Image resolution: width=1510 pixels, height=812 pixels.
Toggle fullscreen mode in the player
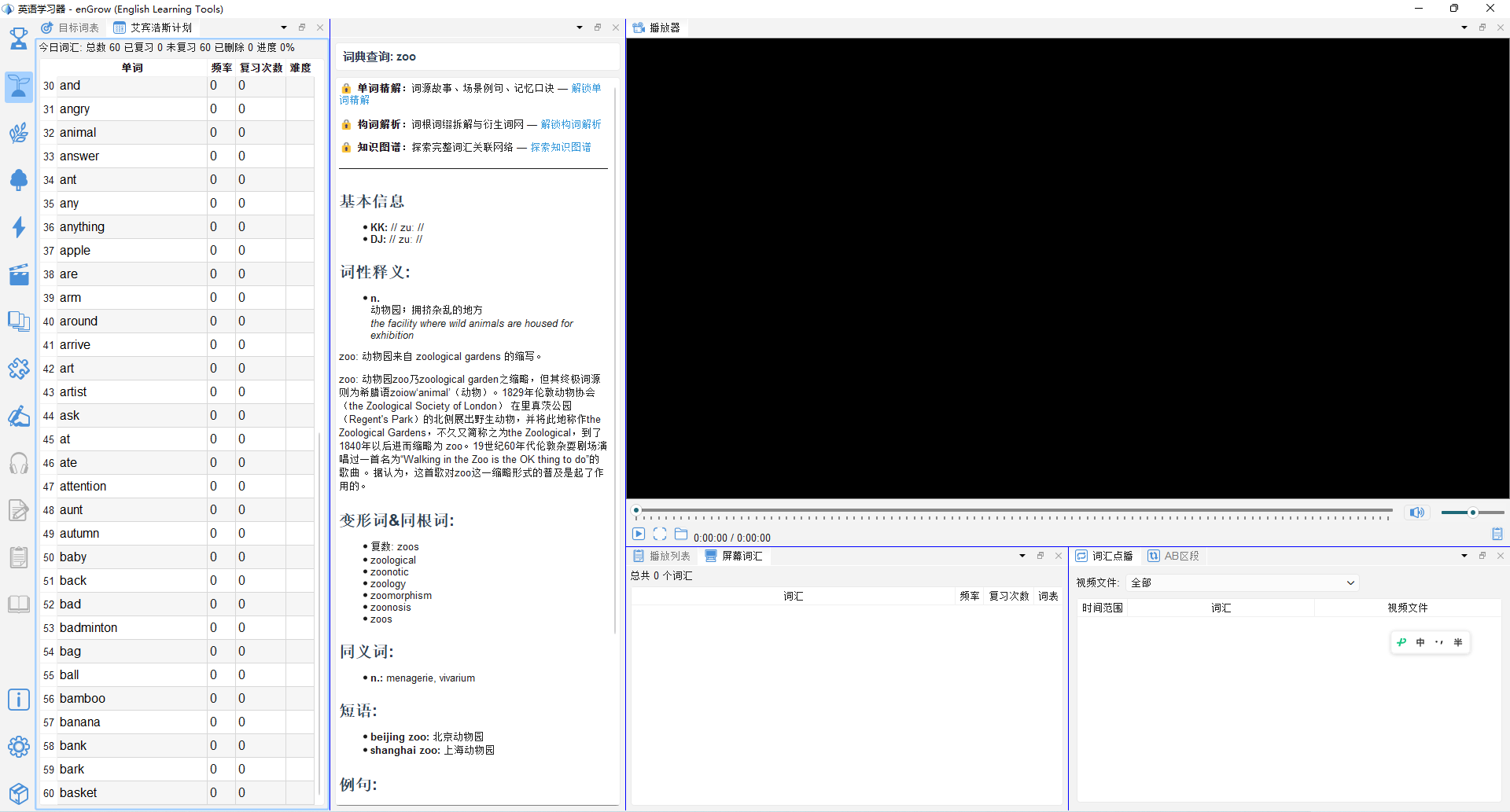(660, 535)
